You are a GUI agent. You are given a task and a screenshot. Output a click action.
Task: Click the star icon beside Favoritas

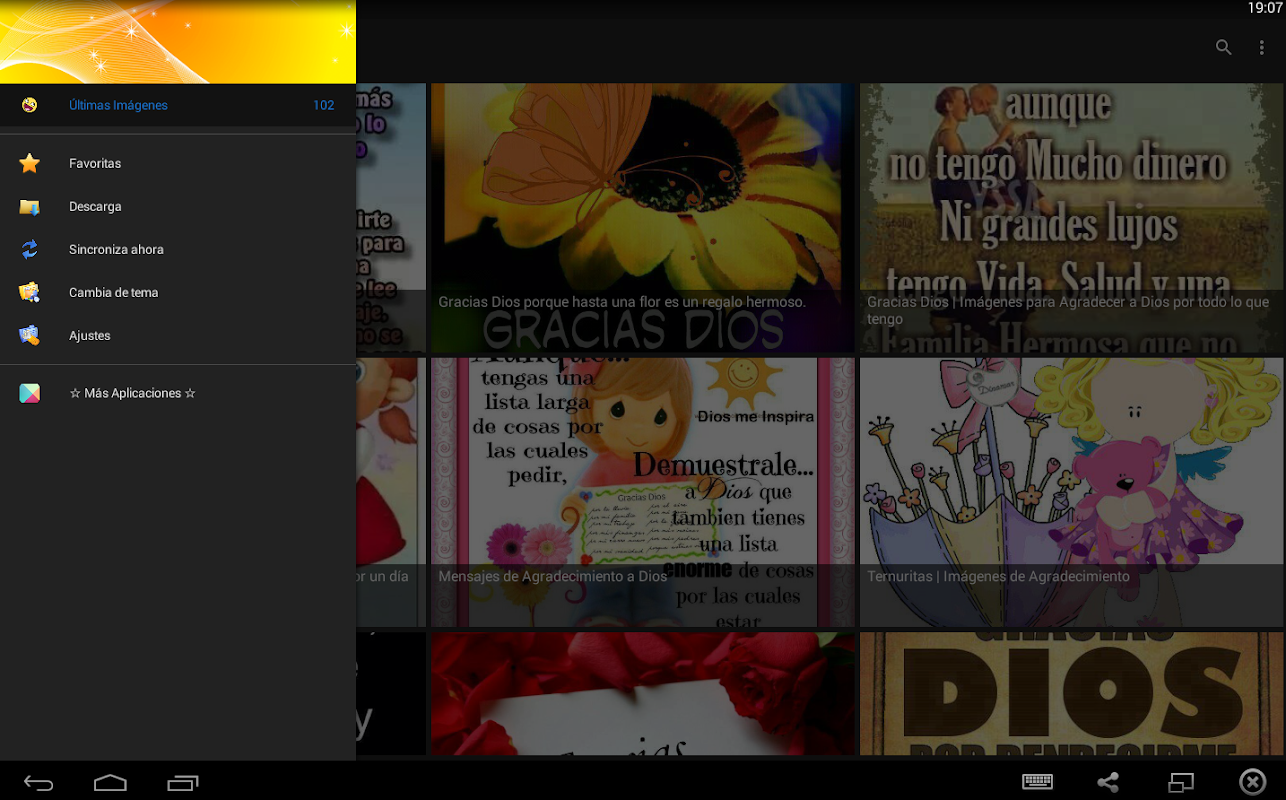[x=30, y=163]
